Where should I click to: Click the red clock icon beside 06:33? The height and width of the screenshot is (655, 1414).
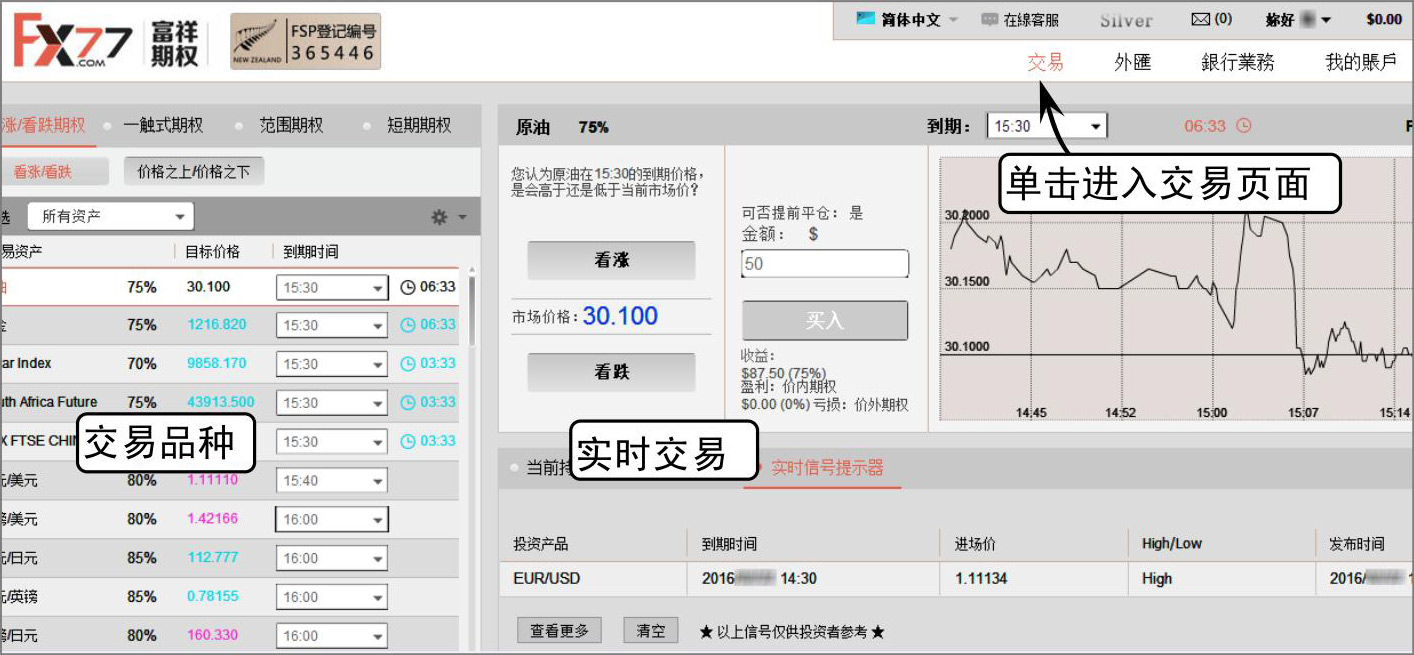1243,126
